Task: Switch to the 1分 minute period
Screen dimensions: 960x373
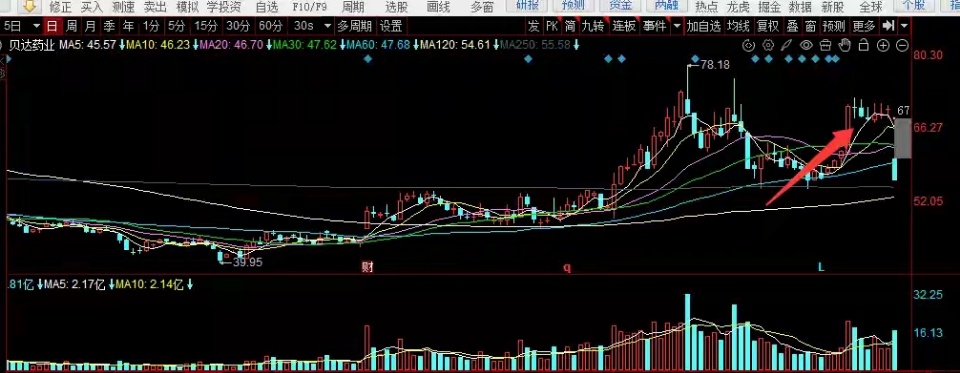Action: click(150, 26)
